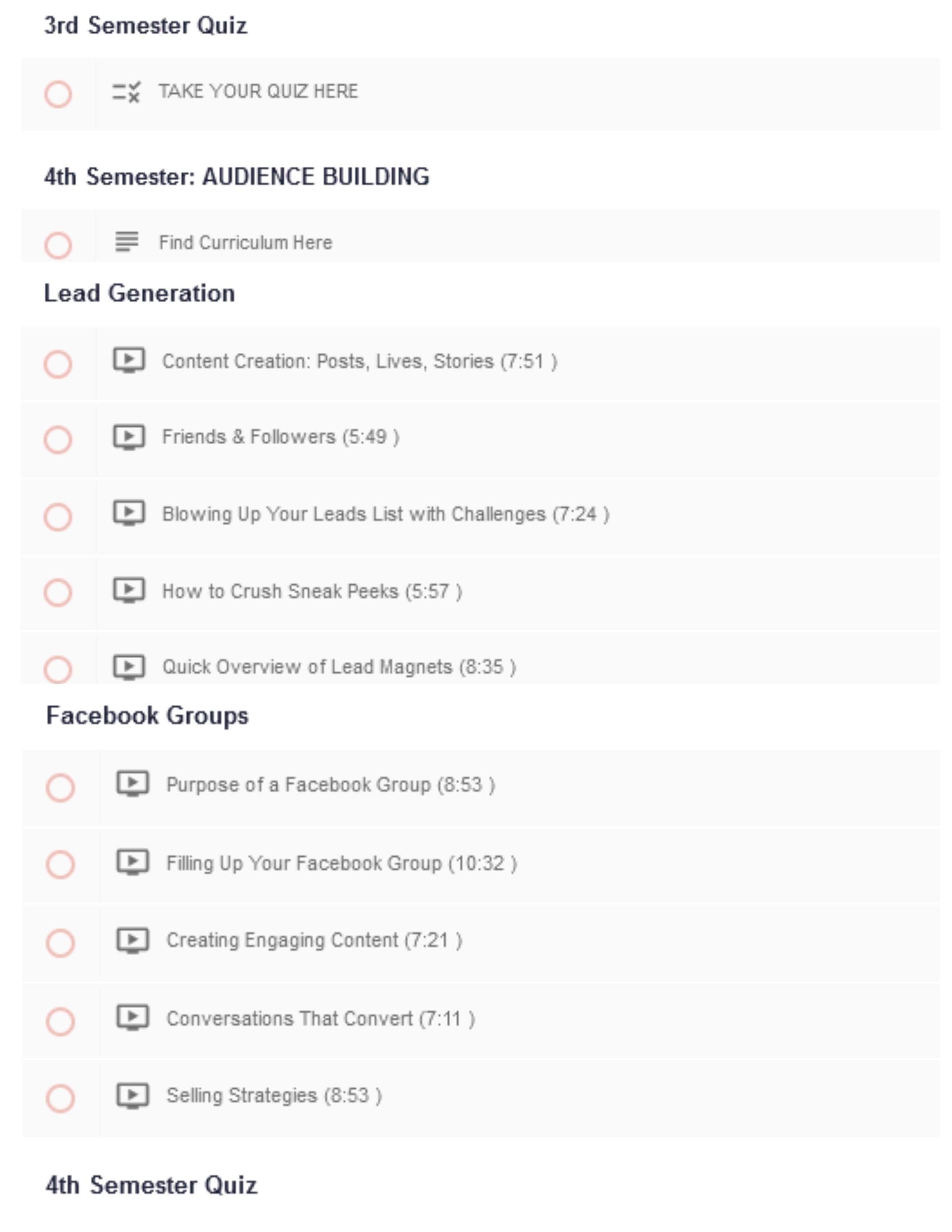Click video icon for How to Crush Sneak Peeks
This screenshot has width=952, height=1232.
point(129,591)
